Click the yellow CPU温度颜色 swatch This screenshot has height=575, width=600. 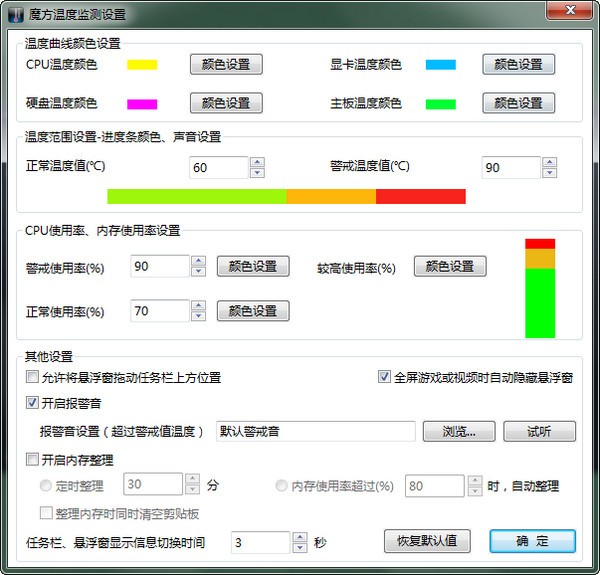pyautogui.click(x=142, y=65)
